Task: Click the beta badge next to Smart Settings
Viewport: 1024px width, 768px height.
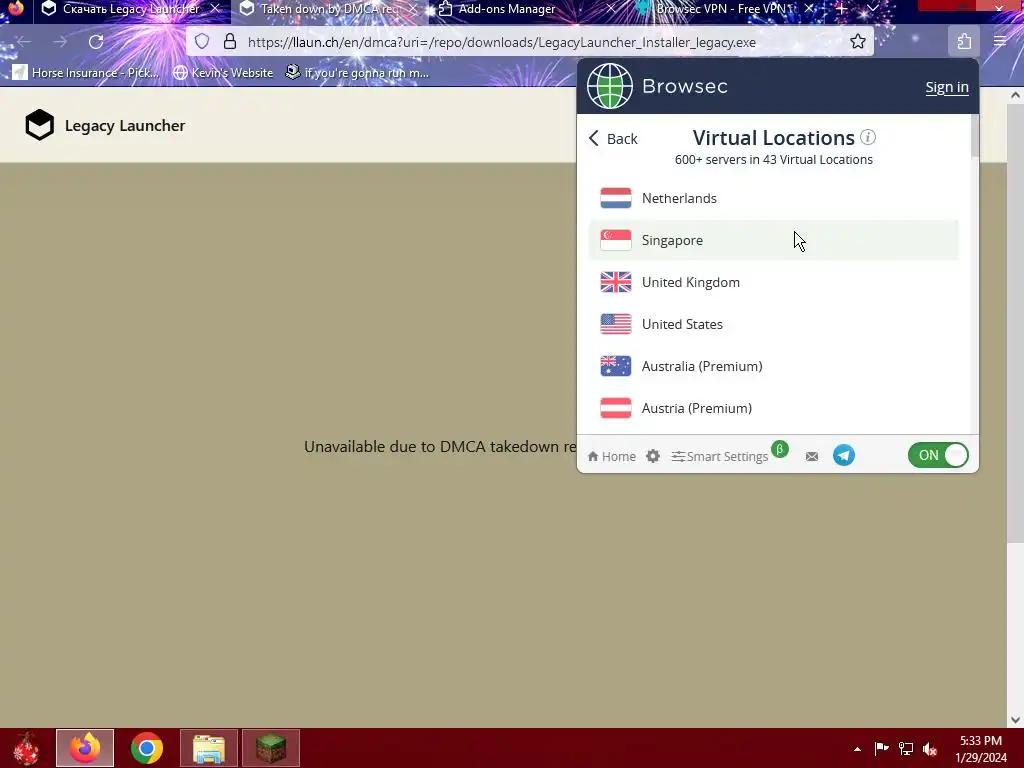Action: 780,449
